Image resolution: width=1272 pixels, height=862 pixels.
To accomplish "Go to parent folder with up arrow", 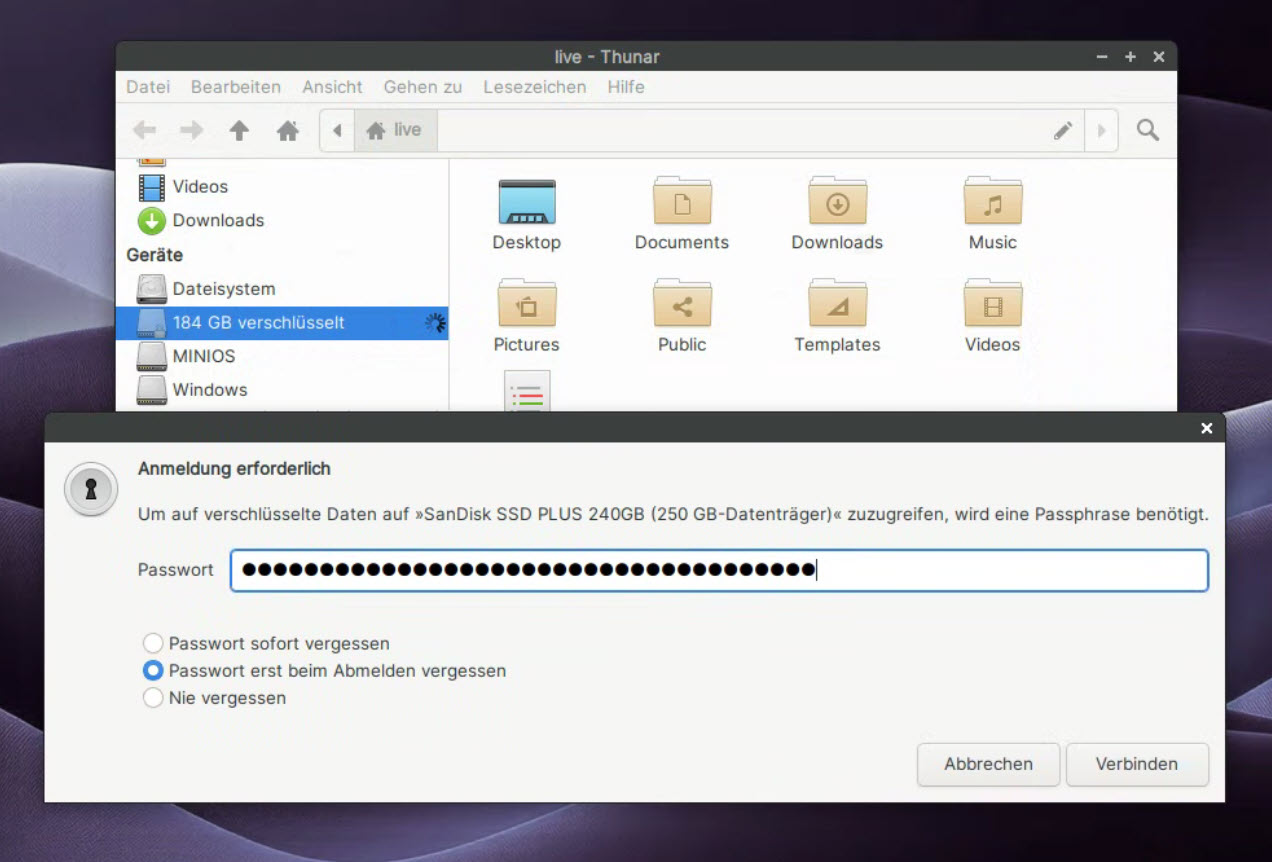I will (239, 130).
